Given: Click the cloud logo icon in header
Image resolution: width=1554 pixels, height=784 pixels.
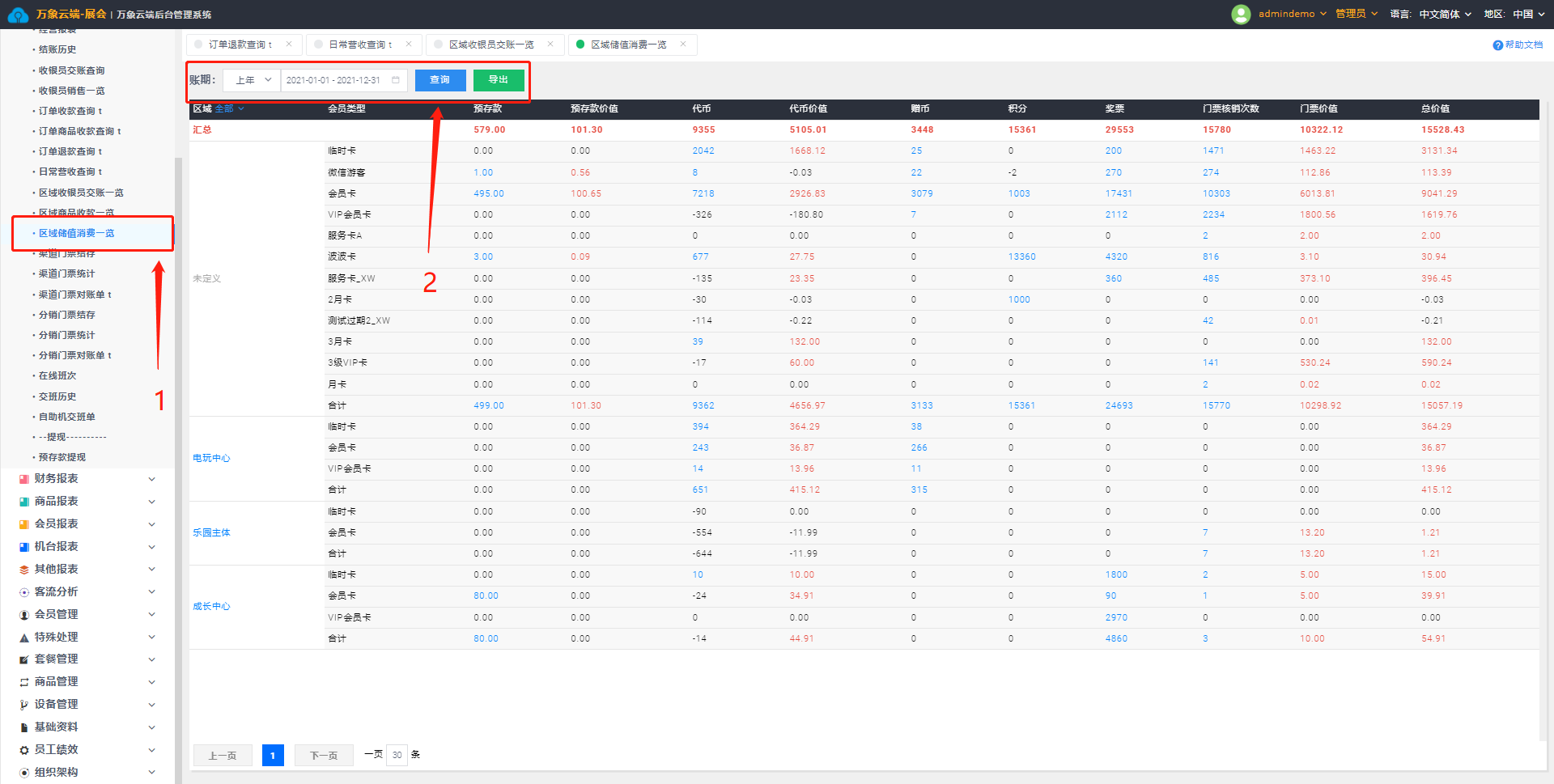Looking at the screenshot, I should click(x=18, y=15).
